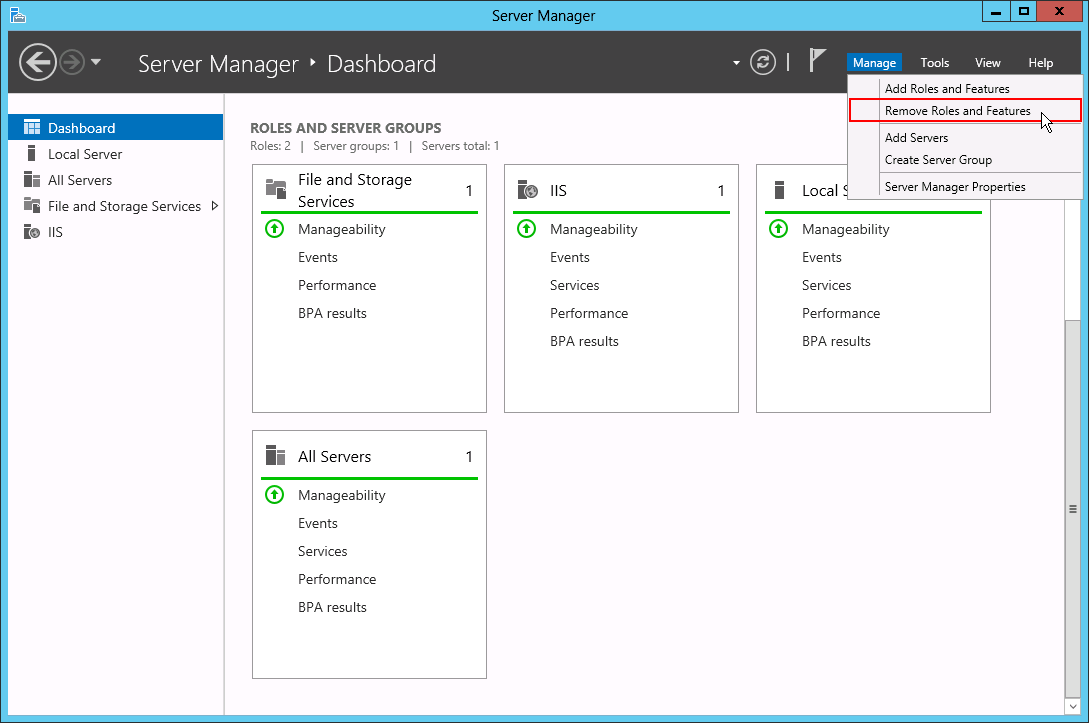Open navigation history dropdown beside forward arrow
This screenshot has width=1089, height=723.
pyautogui.click(x=96, y=62)
